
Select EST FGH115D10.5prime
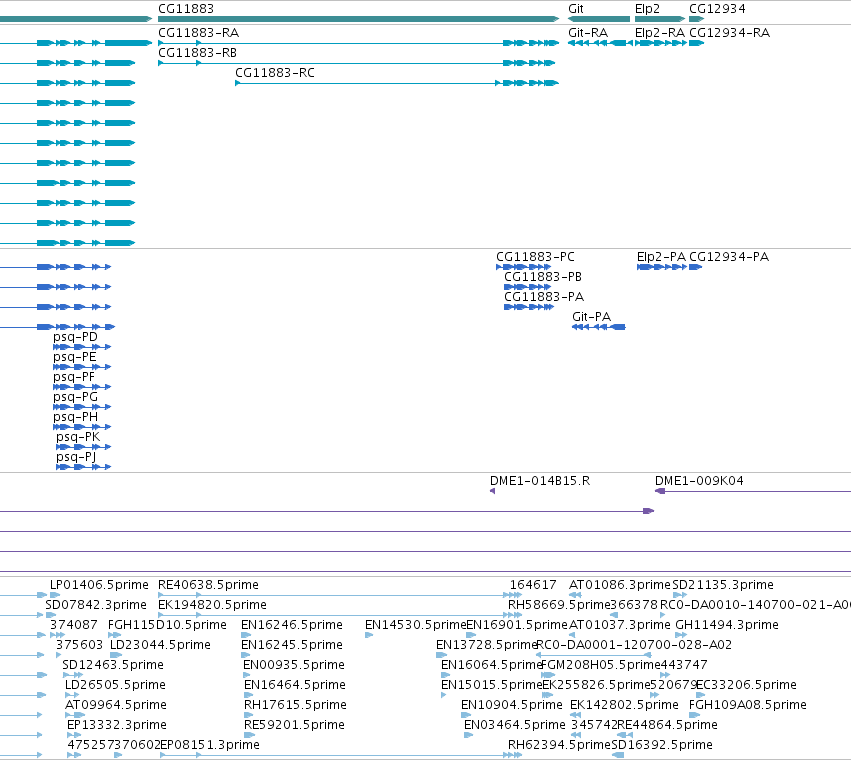(167, 625)
